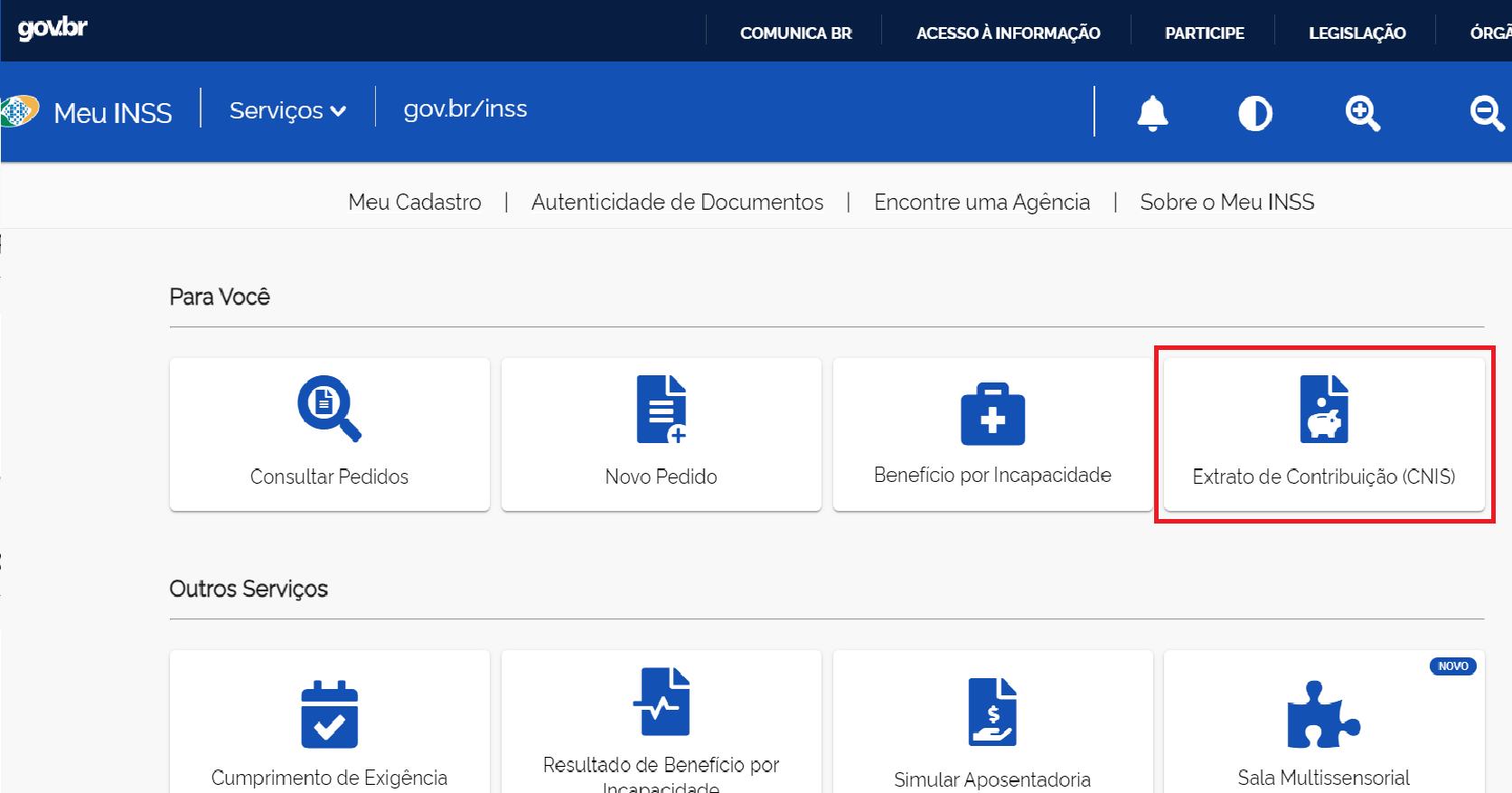Click the gov.br/inss link
The image size is (1512, 793).
465,109
